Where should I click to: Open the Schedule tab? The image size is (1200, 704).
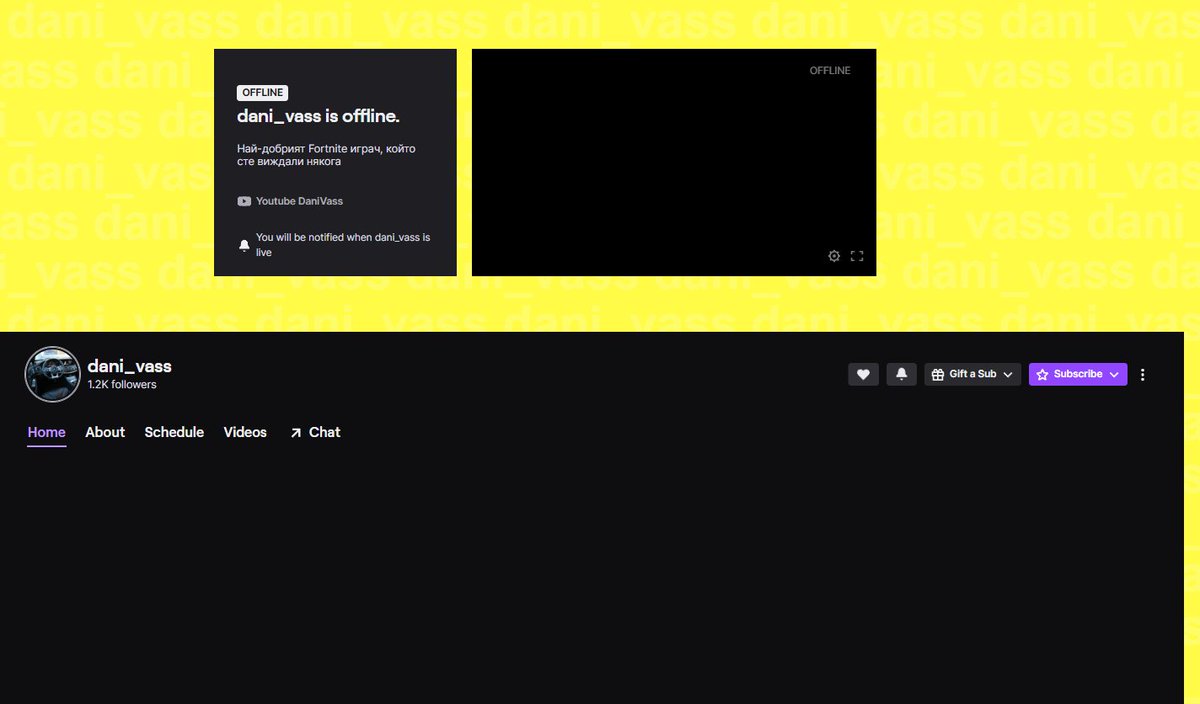click(x=174, y=432)
